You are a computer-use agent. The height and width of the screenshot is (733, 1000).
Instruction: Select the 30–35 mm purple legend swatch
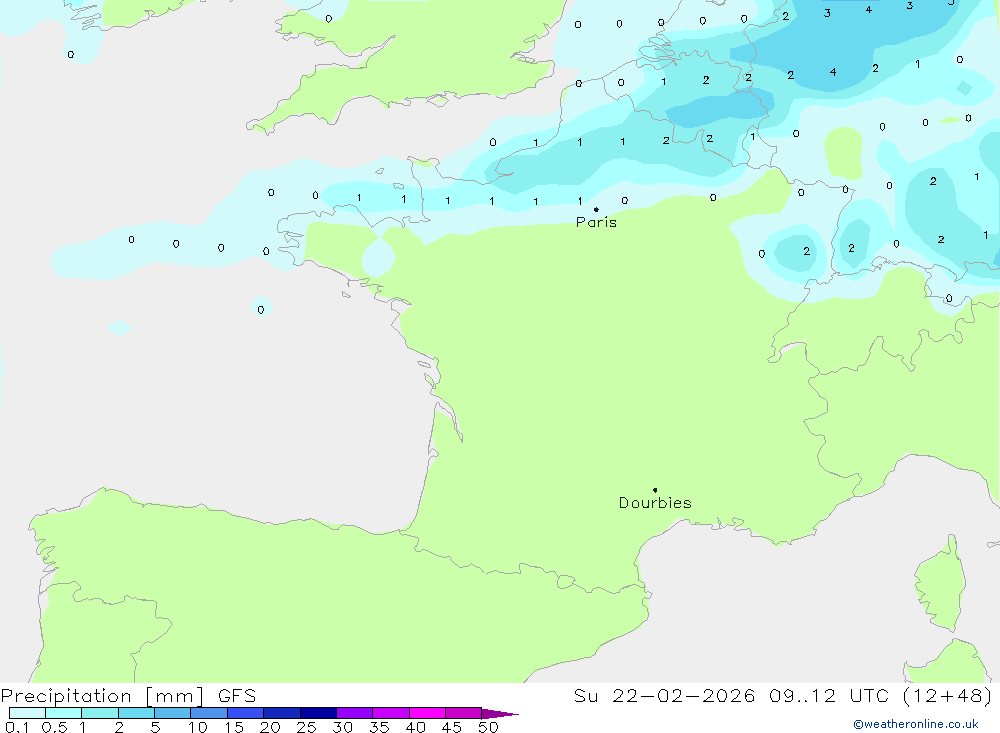coord(355,713)
